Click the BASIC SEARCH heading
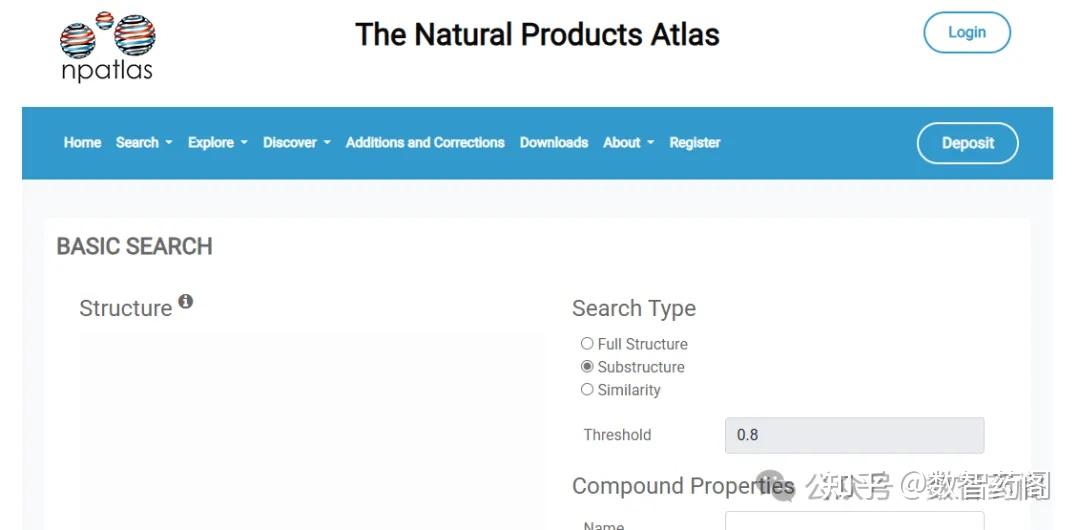 point(135,246)
